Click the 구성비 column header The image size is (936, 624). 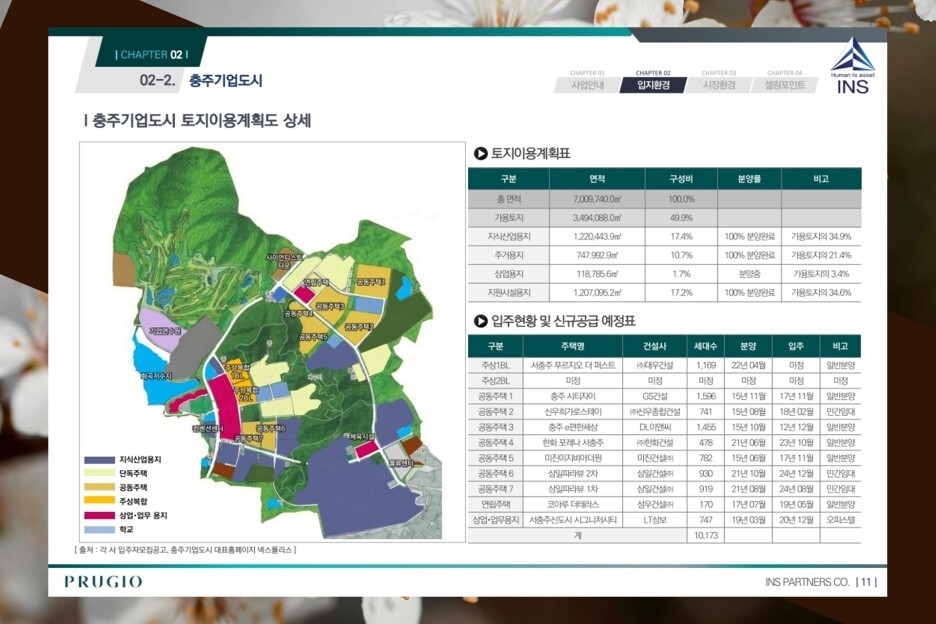681,179
